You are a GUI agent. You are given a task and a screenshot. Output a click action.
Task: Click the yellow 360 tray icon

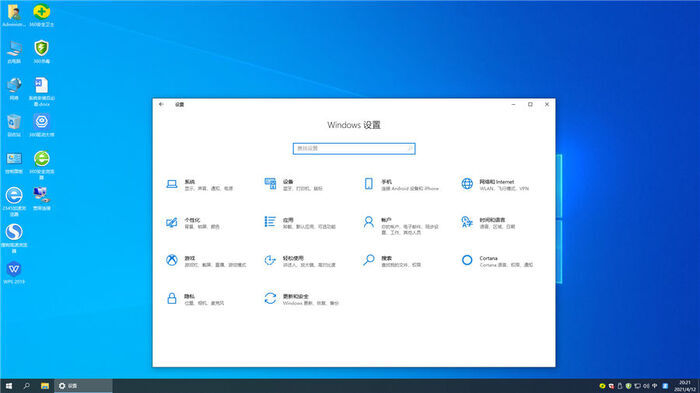click(602, 386)
